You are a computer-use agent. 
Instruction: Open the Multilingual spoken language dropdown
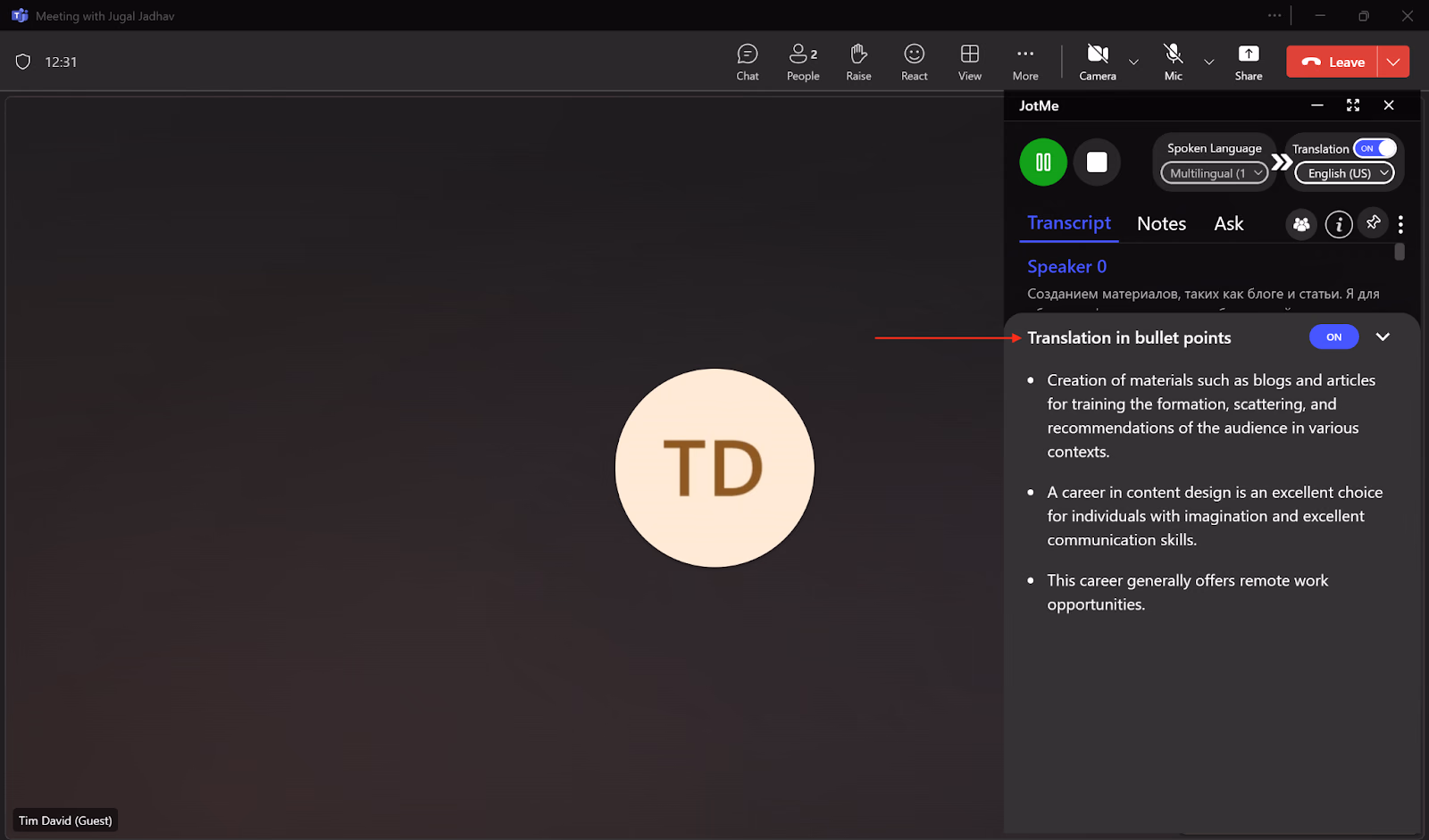(1215, 173)
